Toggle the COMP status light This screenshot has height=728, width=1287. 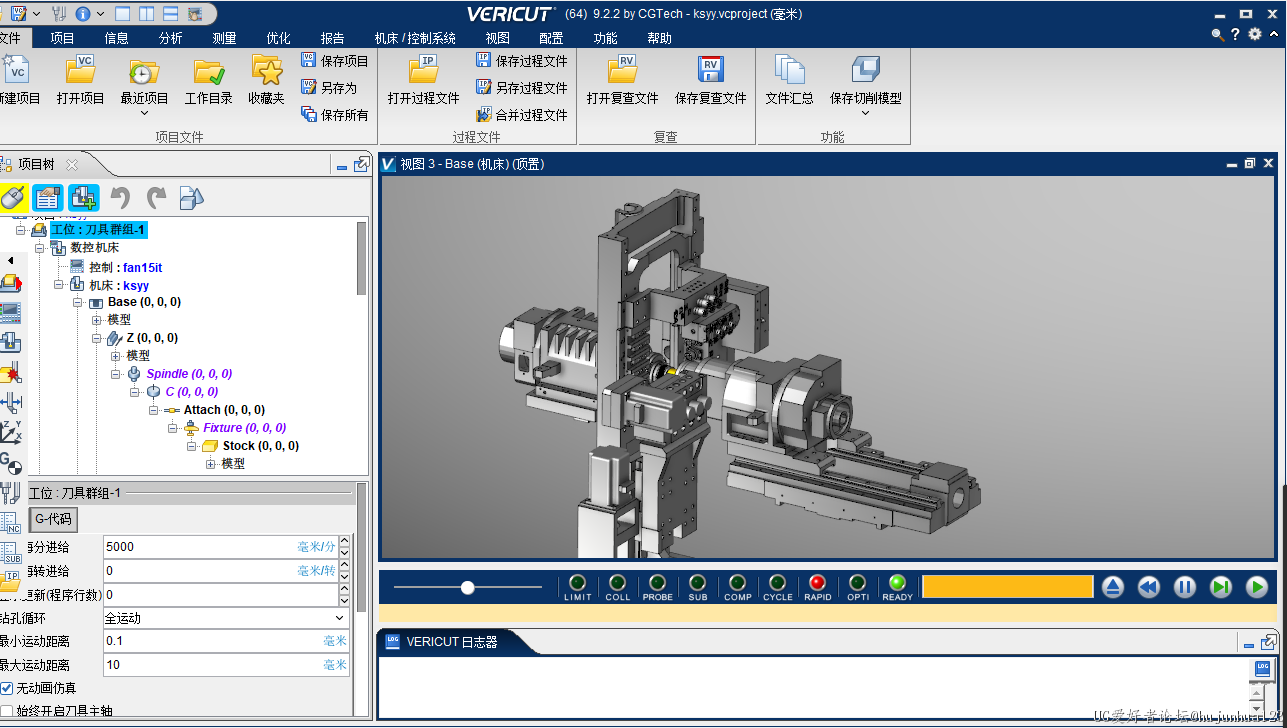737,582
